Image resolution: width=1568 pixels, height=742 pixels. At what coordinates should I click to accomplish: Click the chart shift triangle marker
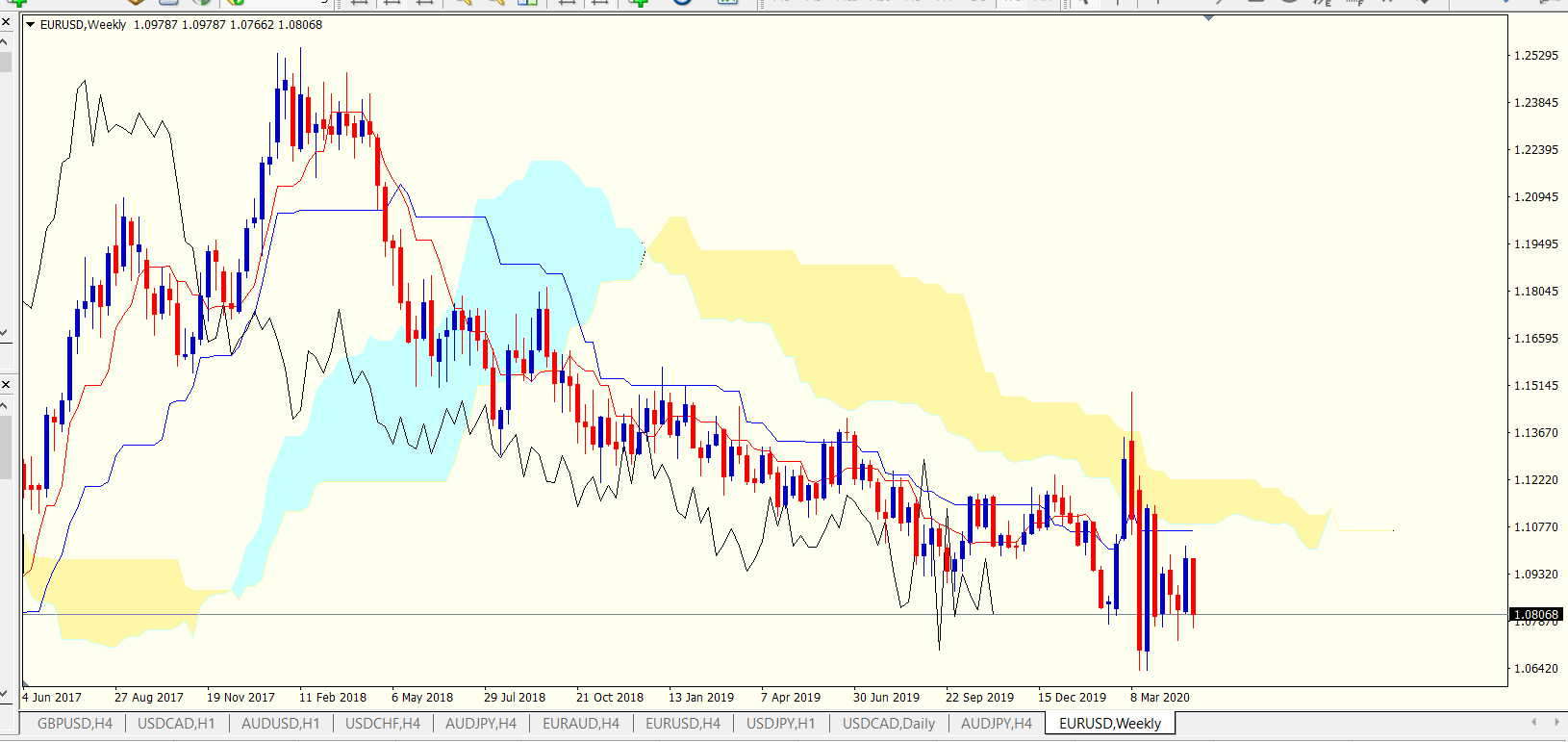tap(1209, 18)
